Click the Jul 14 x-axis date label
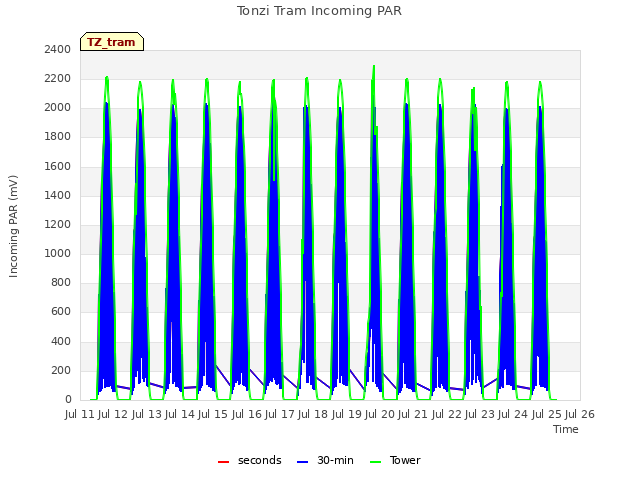The height and width of the screenshot is (480, 640). click(x=180, y=414)
